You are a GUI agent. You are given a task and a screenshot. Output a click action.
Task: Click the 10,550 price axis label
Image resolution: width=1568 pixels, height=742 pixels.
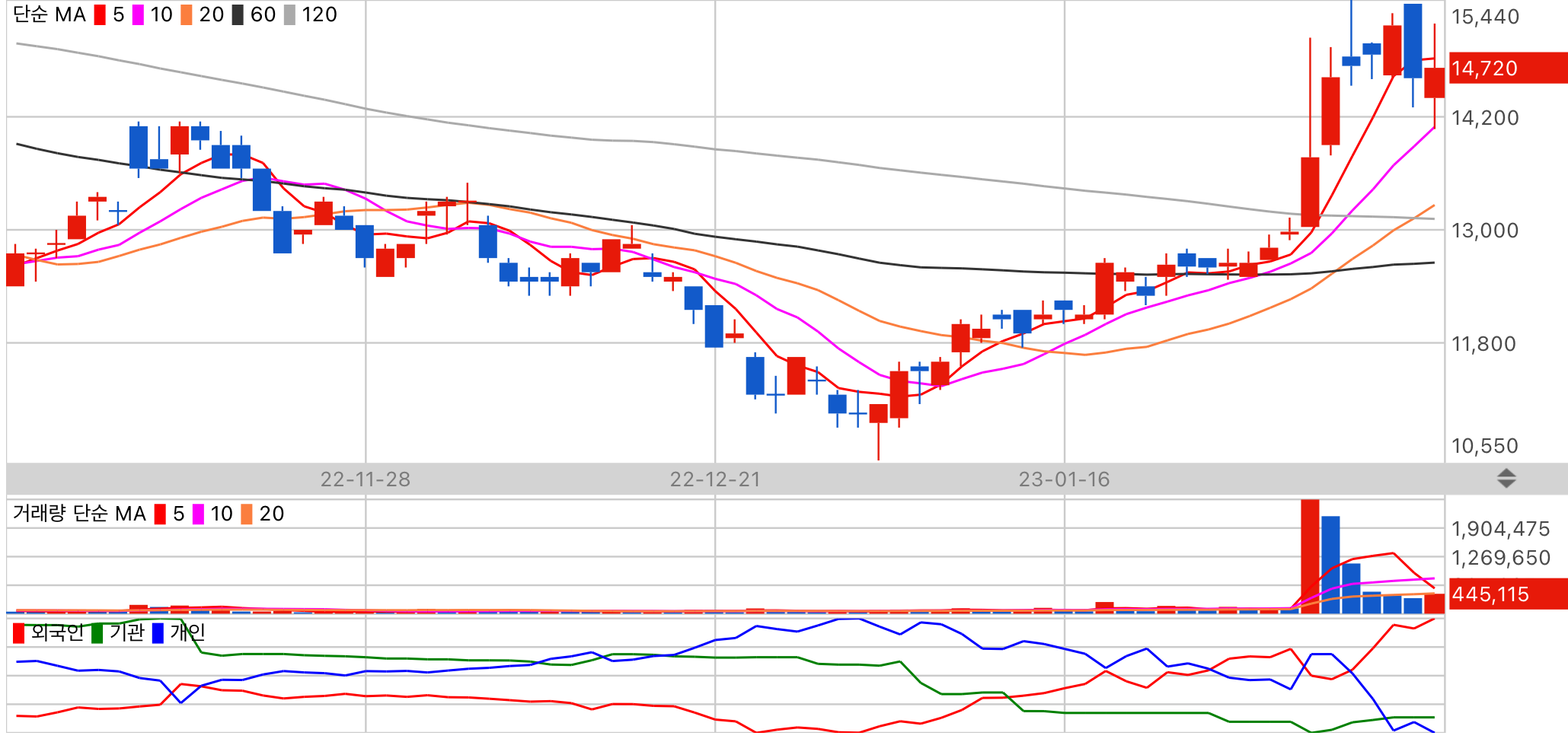coord(1485,446)
